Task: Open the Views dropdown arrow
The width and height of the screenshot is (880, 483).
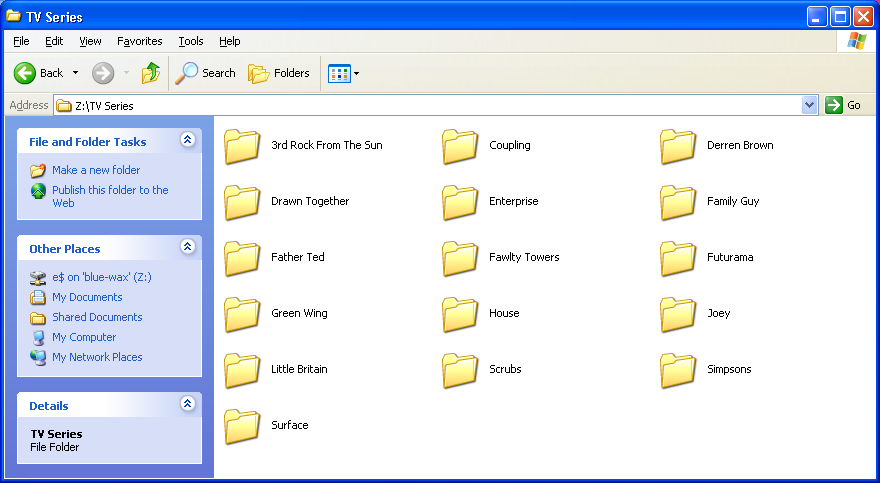Action: point(356,73)
